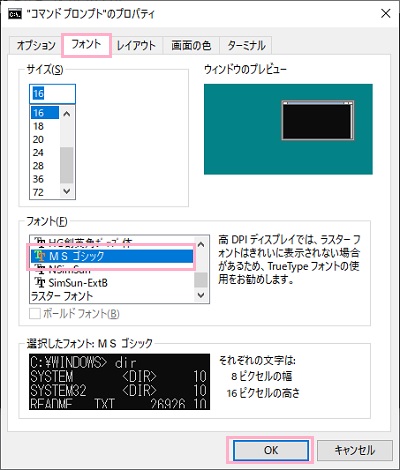Select SimSun-ExtB font

point(112,283)
